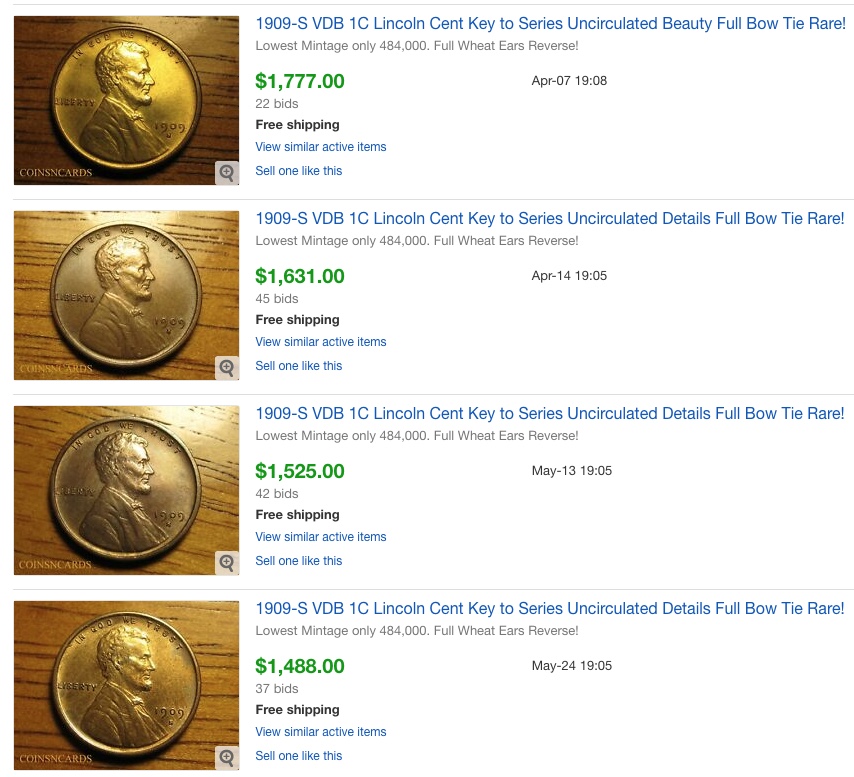This screenshot has width=854, height=777.
Task: Click the zoom magnifier on the $1,777.00 coin image
Action: click(x=227, y=173)
